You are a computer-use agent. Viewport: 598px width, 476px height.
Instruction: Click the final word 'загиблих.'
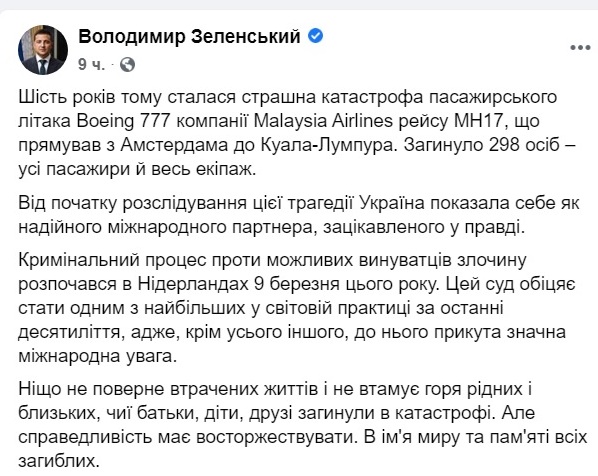59,461
